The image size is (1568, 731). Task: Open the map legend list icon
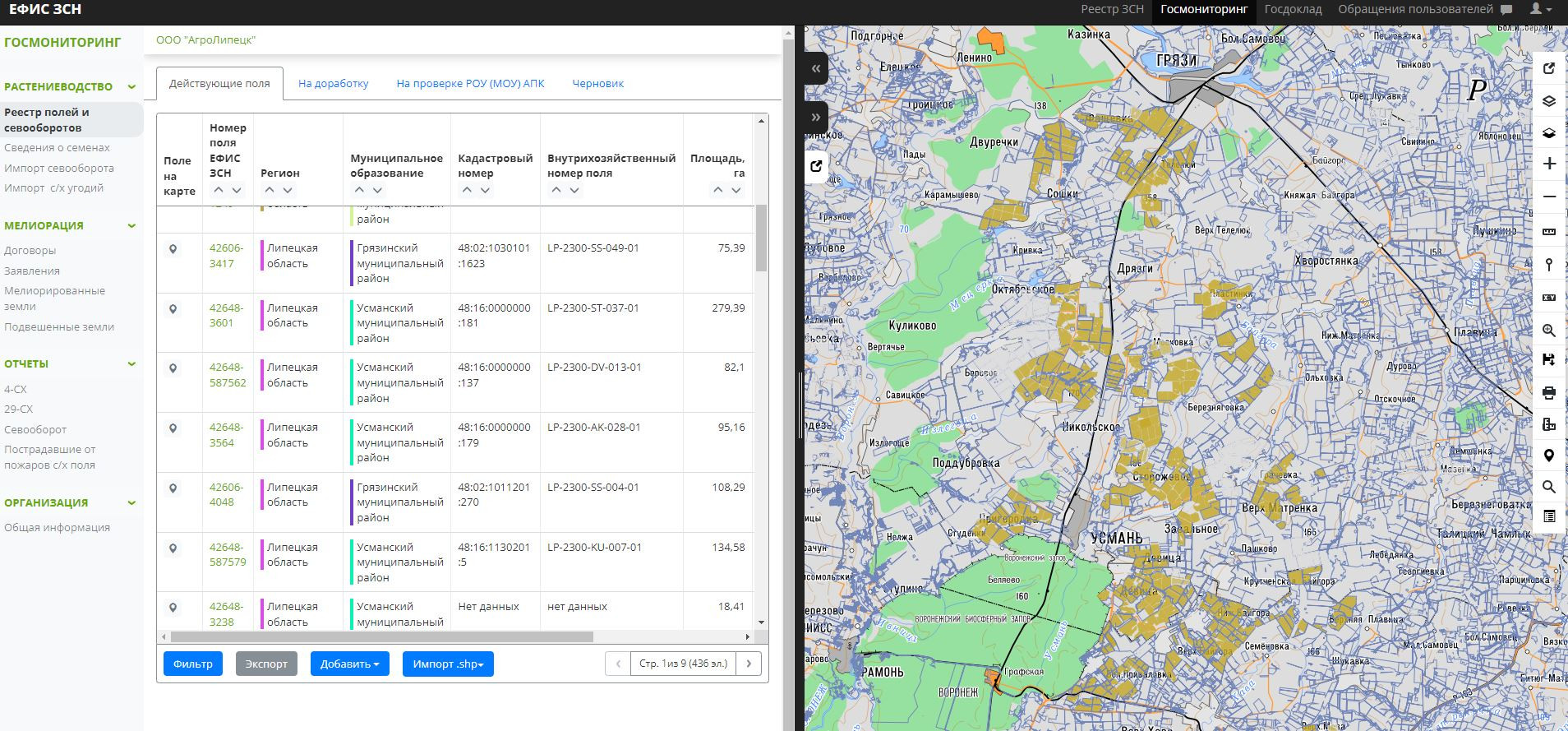point(1549,516)
